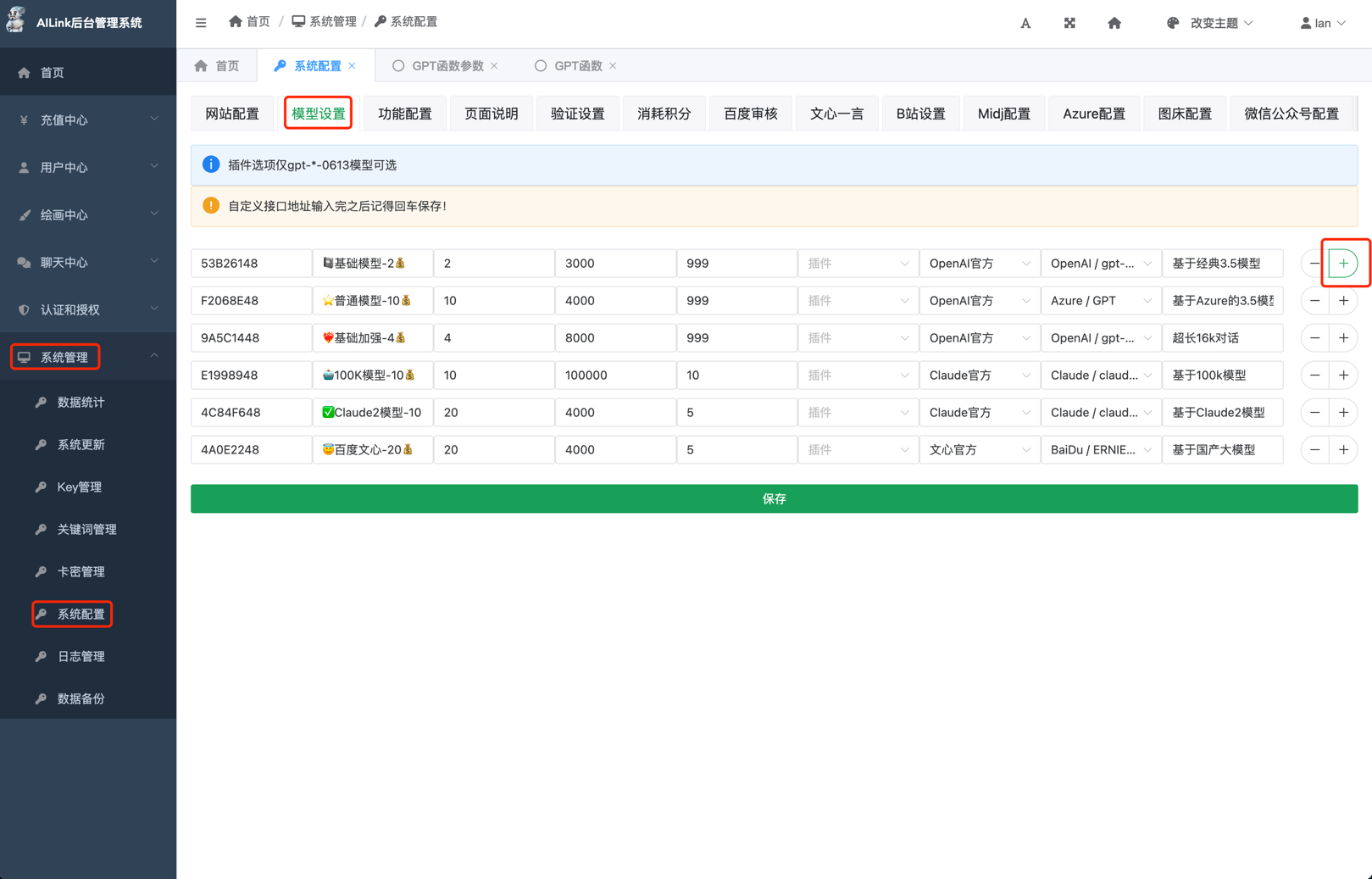
Task: Add a row after E1998948 with plus
Action: point(1343,376)
